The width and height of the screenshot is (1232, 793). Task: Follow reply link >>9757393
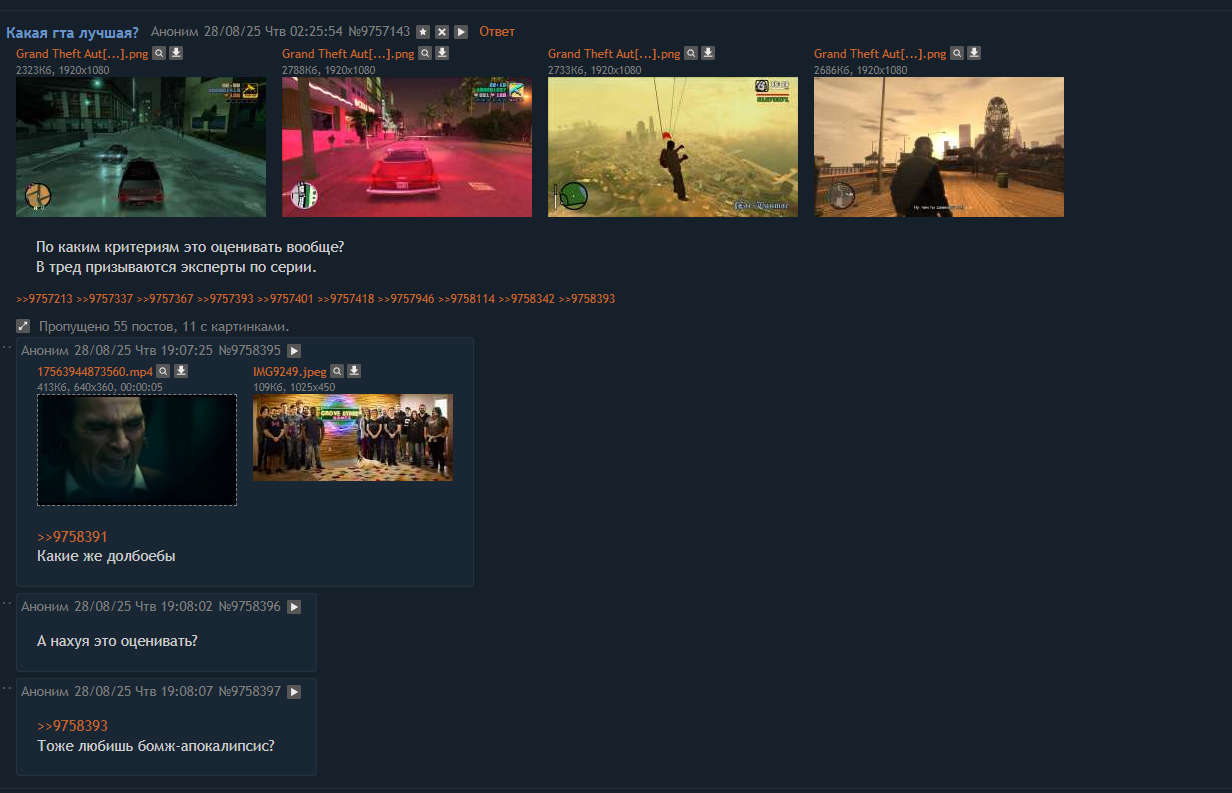tap(225, 299)
